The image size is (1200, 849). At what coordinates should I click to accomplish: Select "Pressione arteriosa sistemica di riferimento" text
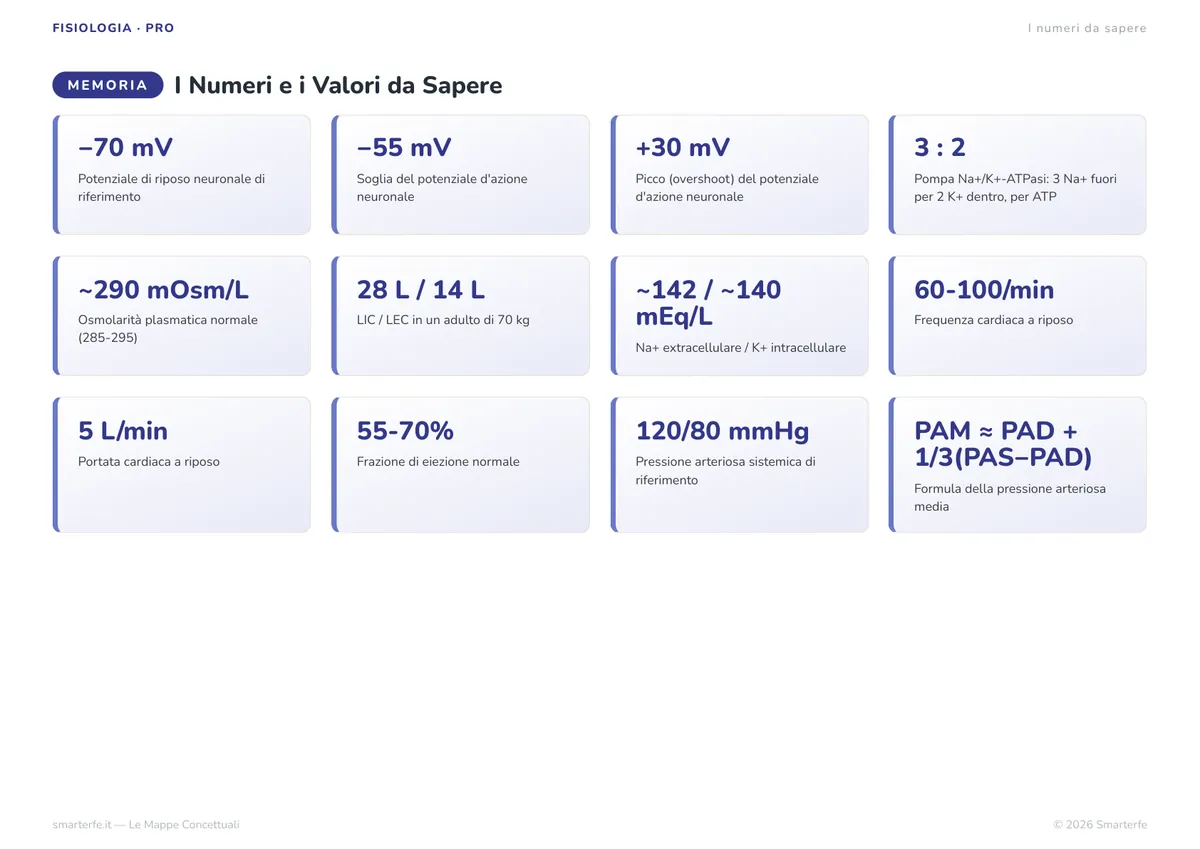[x=726, y=471]
